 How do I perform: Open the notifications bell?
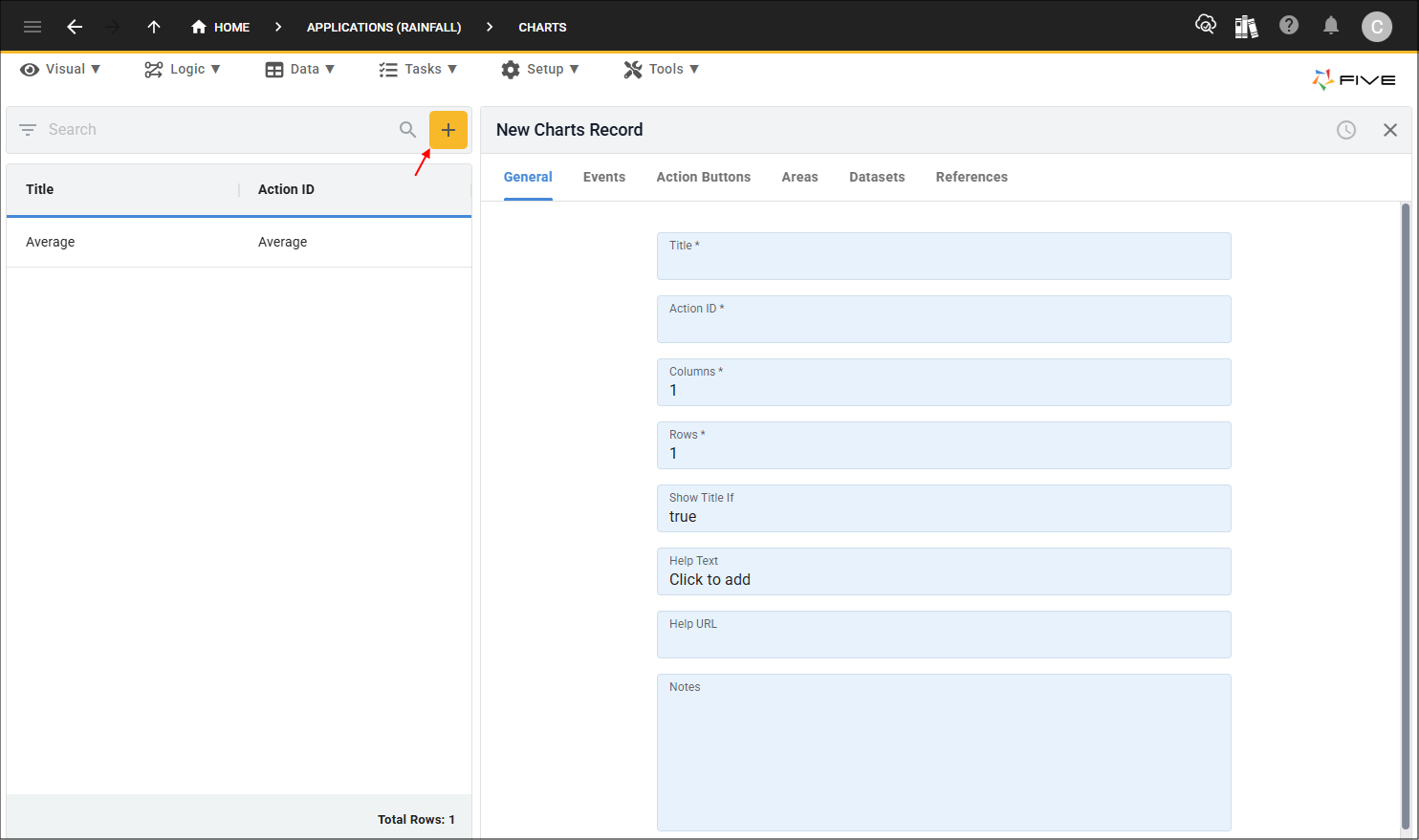click(1330, 26)
